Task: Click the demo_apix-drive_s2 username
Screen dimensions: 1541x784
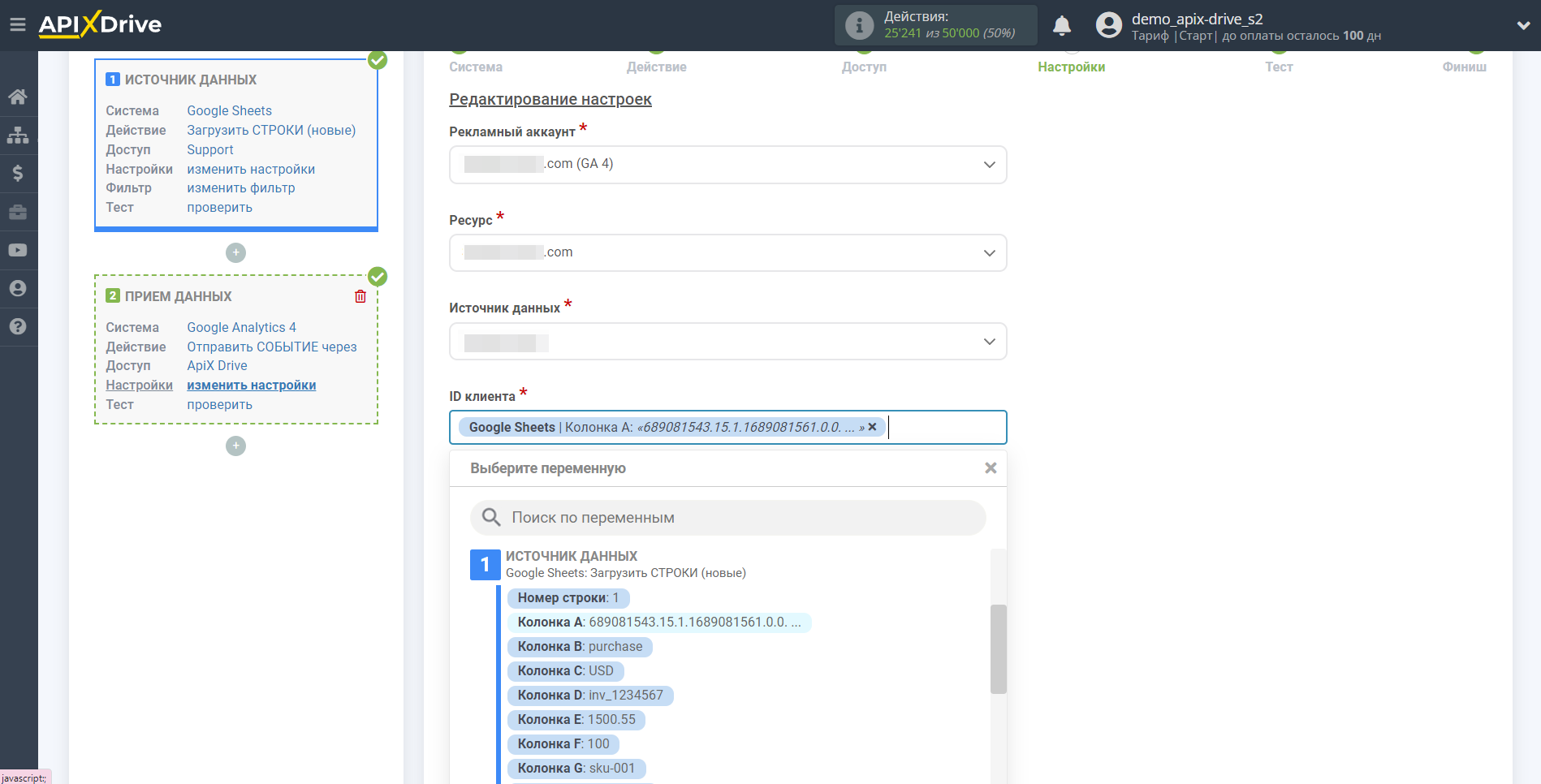Action: pyautogui.click(x=1198, y=19)
